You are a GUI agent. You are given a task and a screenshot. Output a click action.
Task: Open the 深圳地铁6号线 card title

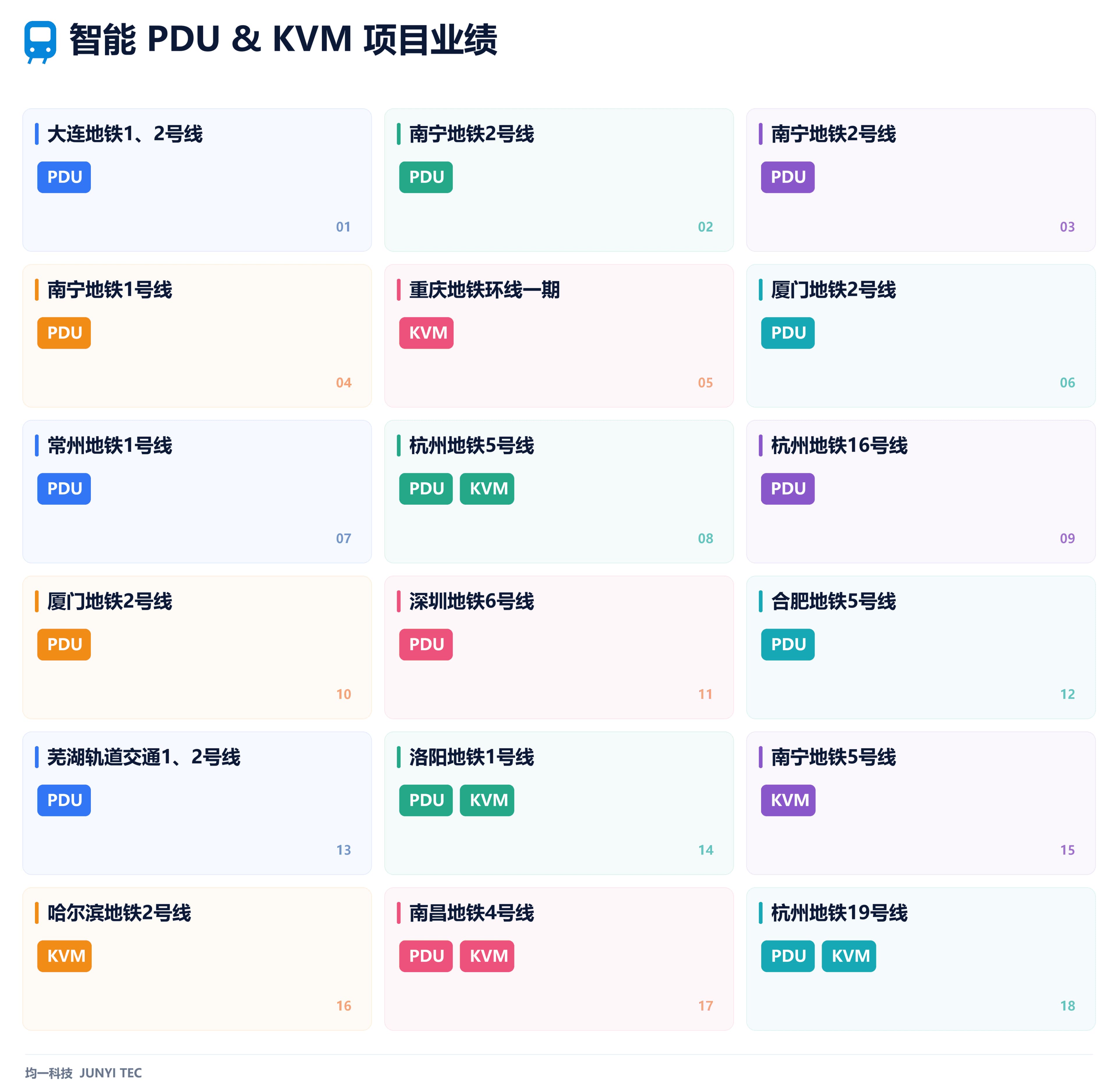(x=472, y=602)
